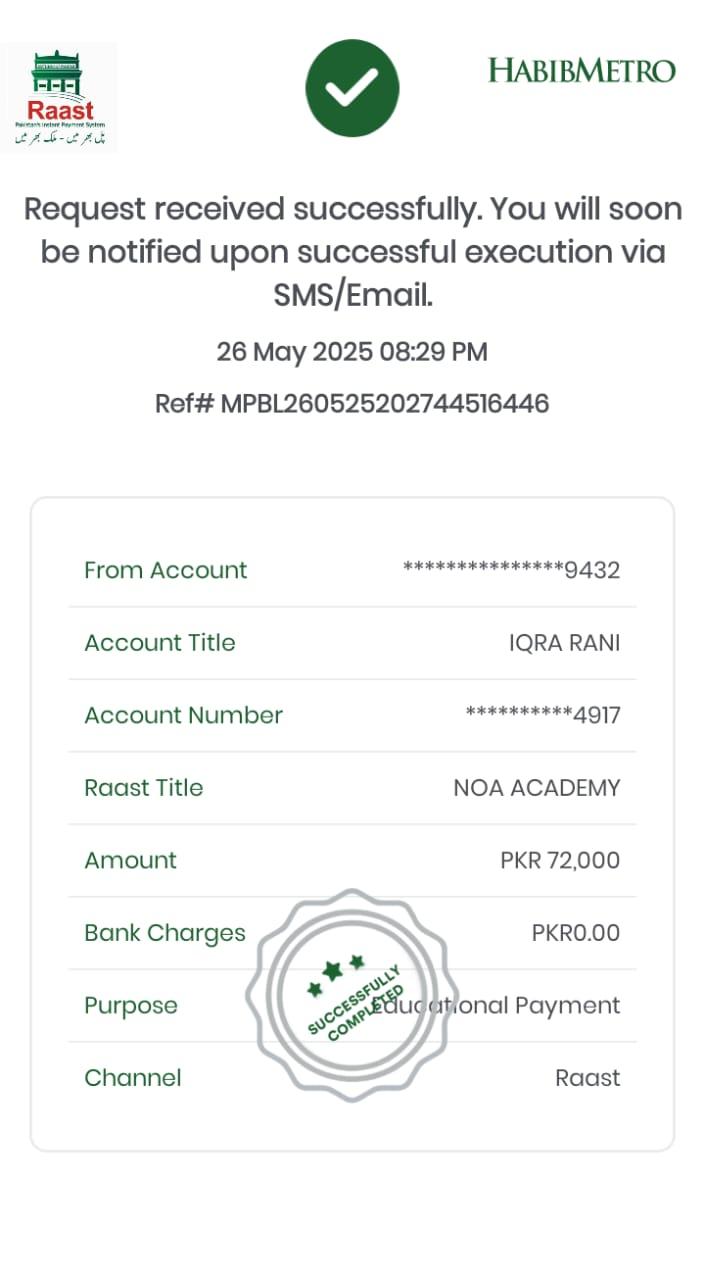Click the Bank Charges label

tap(164, 933)
